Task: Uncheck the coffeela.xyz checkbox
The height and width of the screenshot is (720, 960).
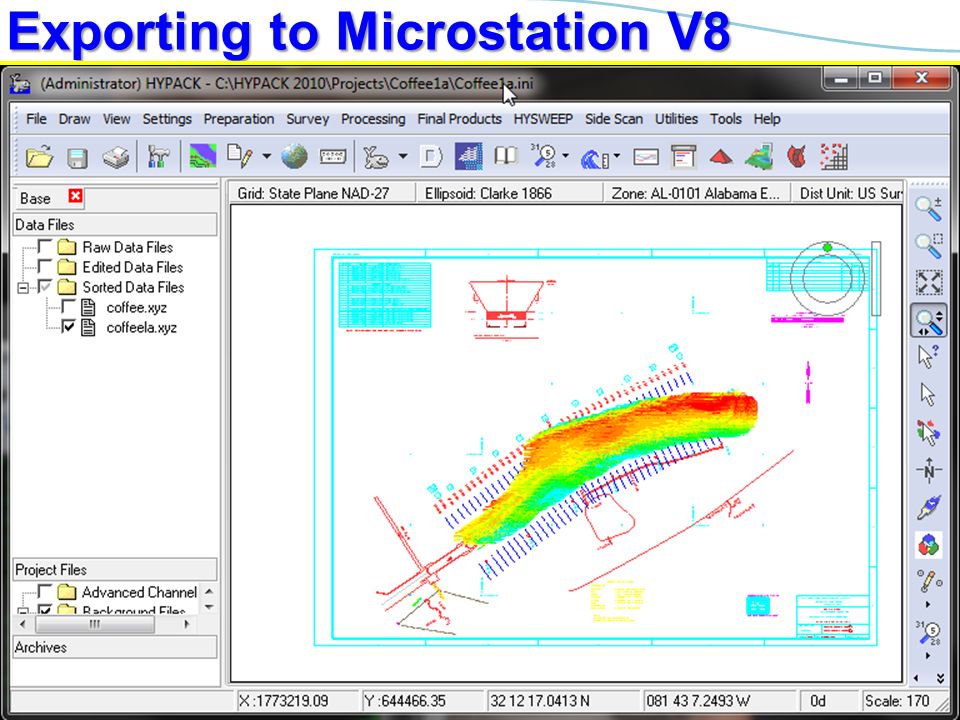Action: click(69, 326)
